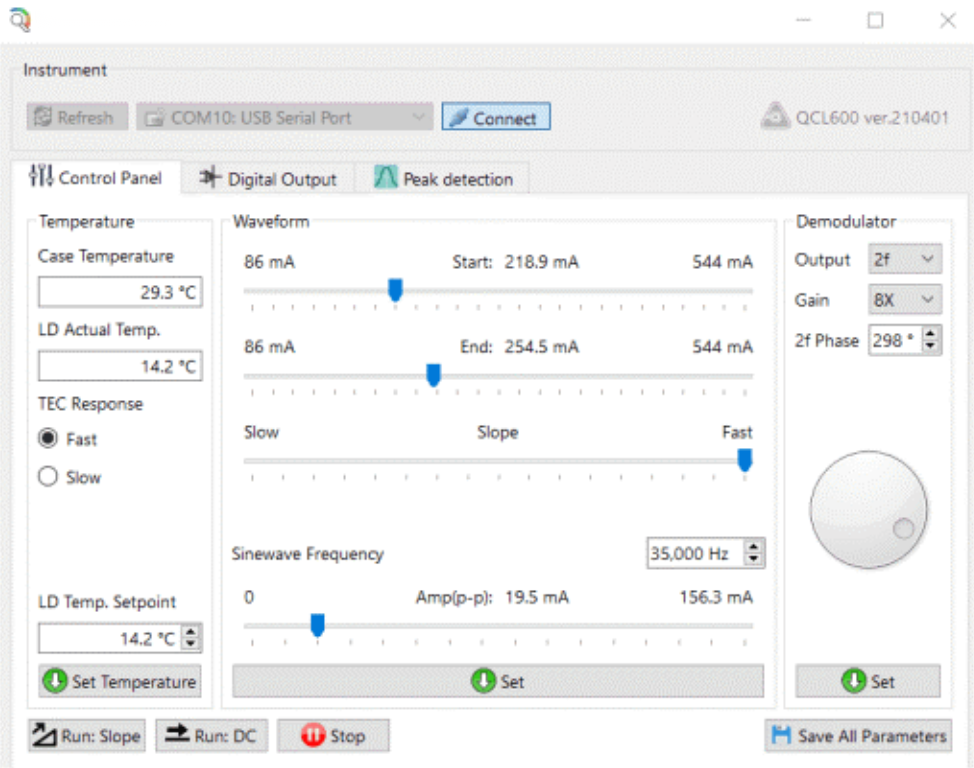Open the COM10 USB Serial Port dropdown
The width and height of the screenshot is (974, 768).
click(284, 118)
